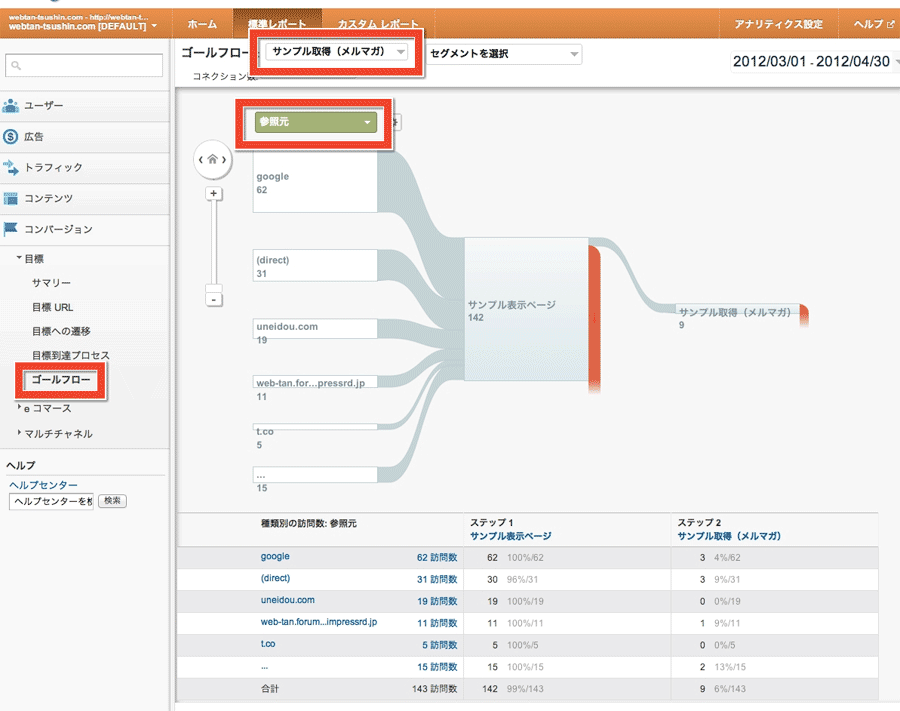900x711 pixels.
Task: Switch to the ホーム tab
Action: (x=203, y=23)
